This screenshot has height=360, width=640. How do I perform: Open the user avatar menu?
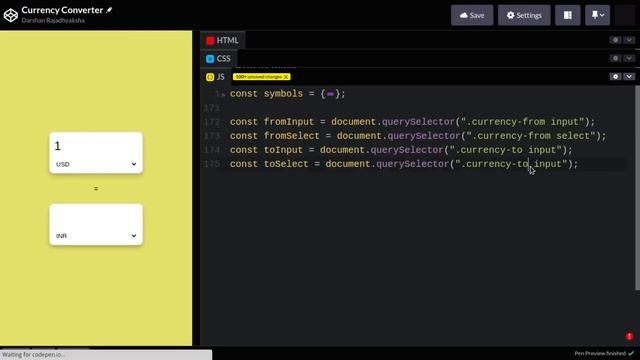[625, 16]
